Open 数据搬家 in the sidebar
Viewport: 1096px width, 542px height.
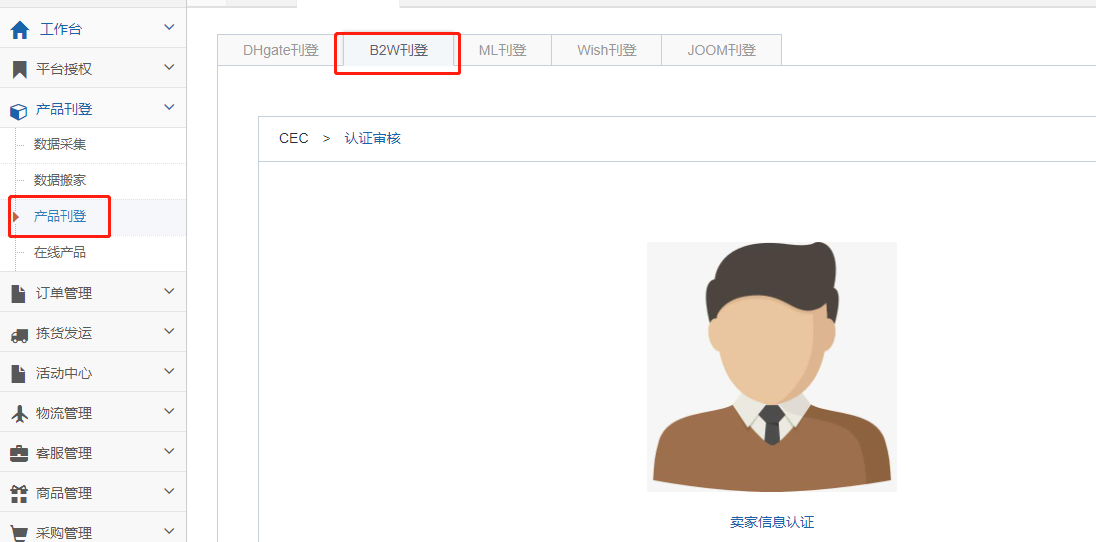[60, 180]
